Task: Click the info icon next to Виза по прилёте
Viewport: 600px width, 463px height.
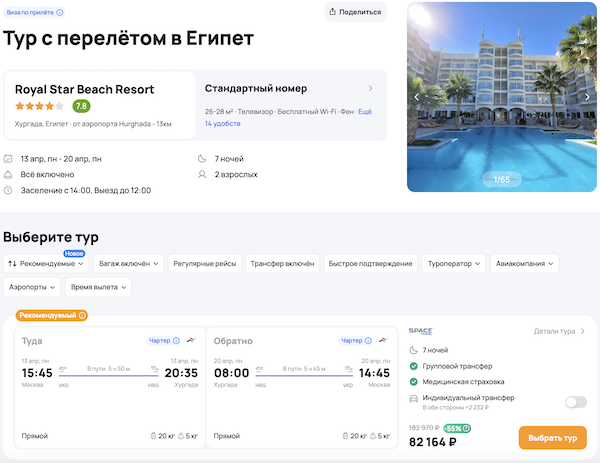Action: pos(60,13)
